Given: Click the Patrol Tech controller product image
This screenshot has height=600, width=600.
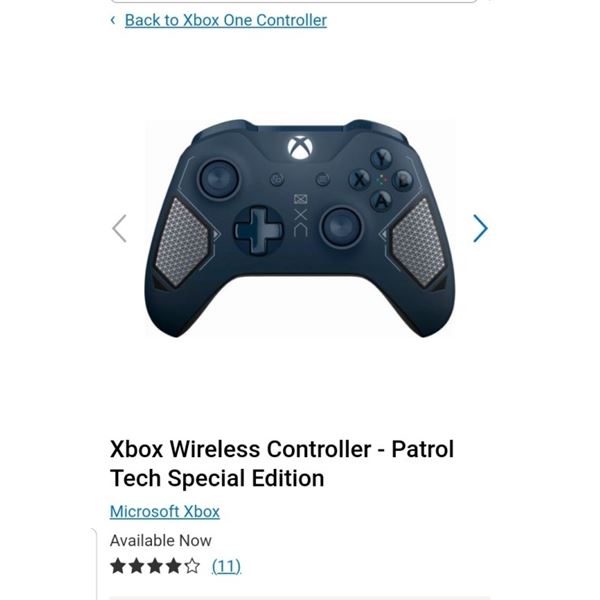Looking at the screenshot, I should [x=300, y=228].
